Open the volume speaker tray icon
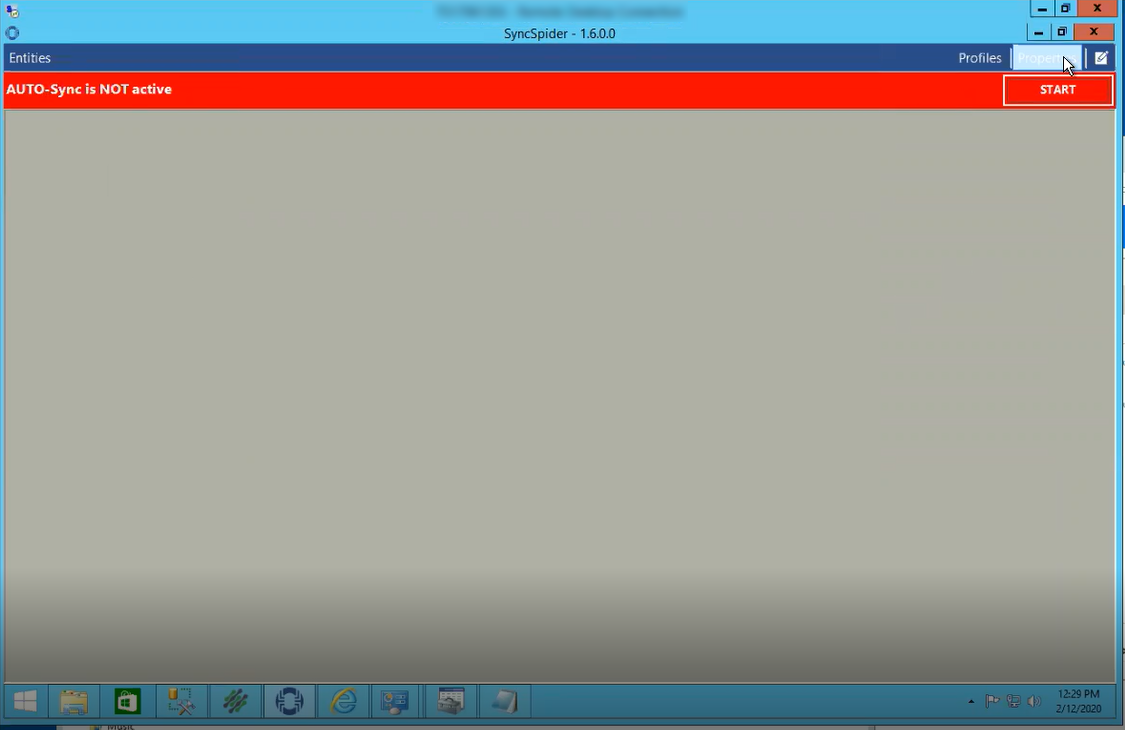Screen dimensions: 1125x730 coord(1034,701)
